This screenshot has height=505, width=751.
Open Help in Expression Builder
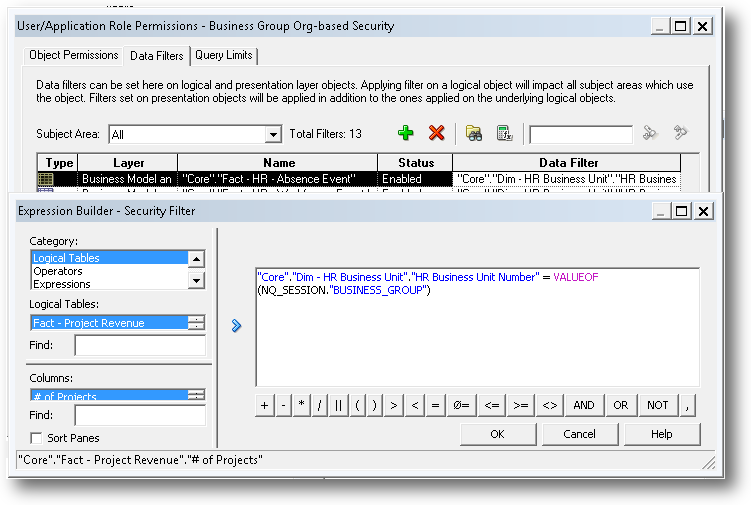pos(661,434)
